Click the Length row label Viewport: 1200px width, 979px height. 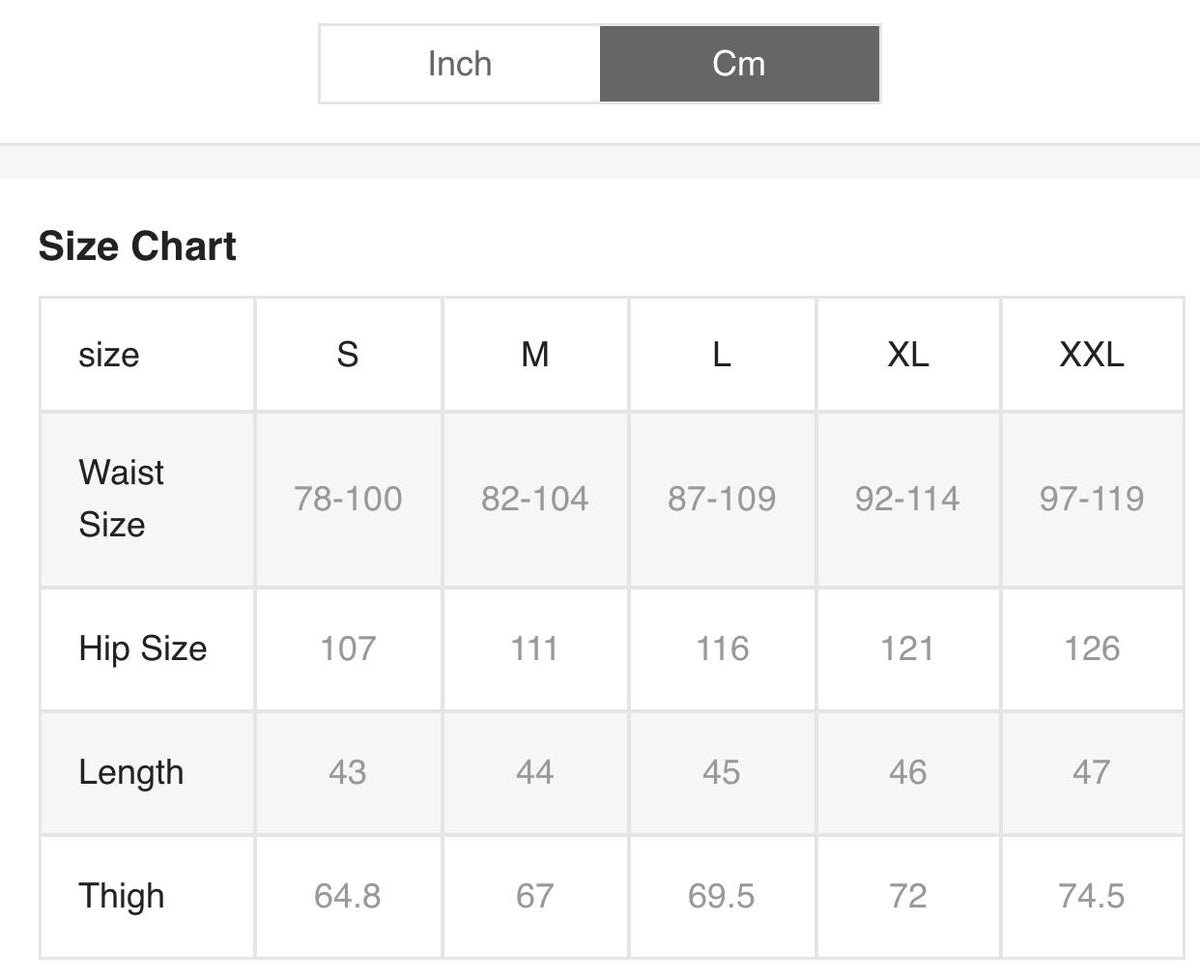[131, 772]
